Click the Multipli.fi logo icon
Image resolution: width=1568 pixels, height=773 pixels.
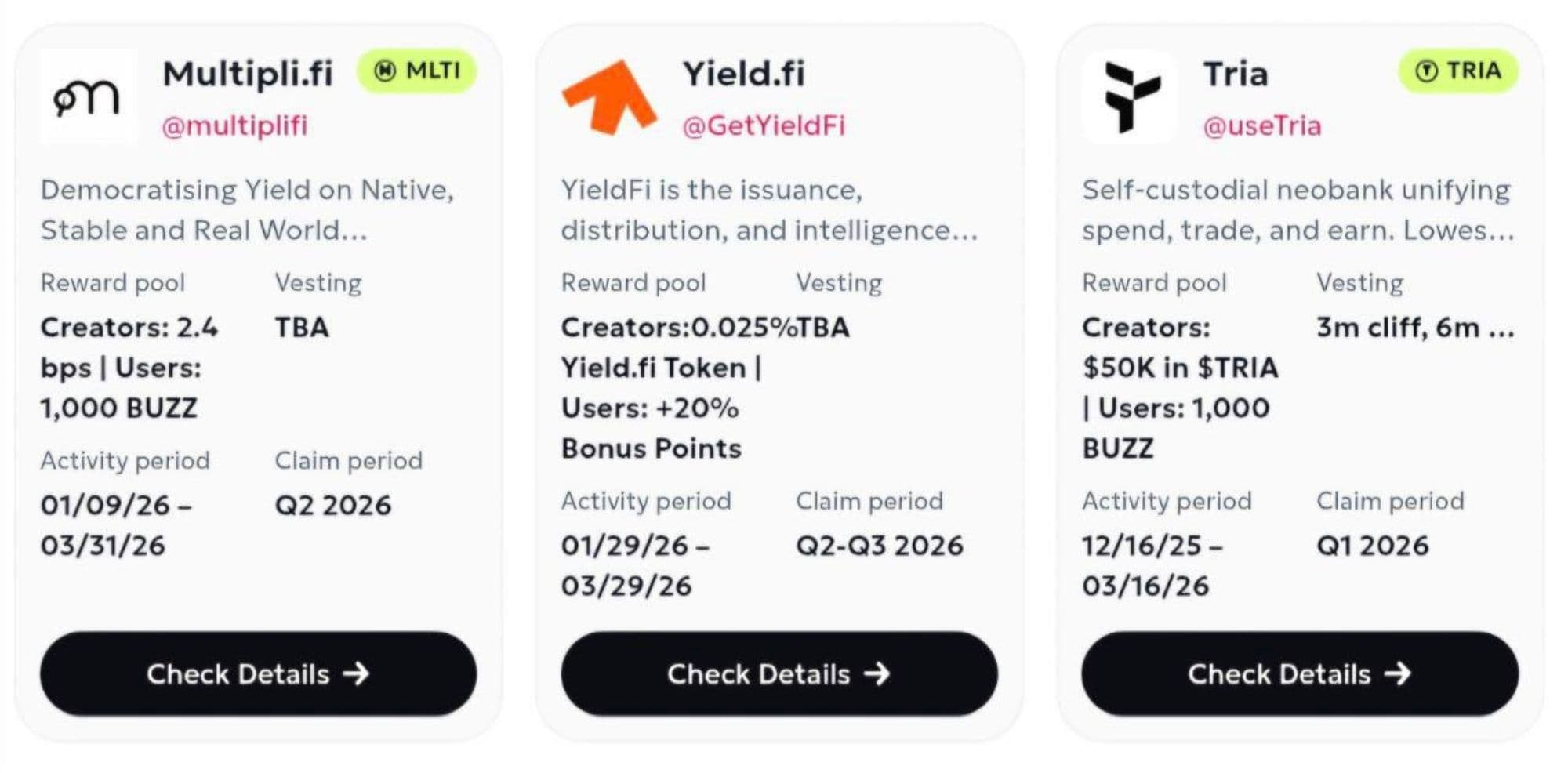(x=87, y=97)
